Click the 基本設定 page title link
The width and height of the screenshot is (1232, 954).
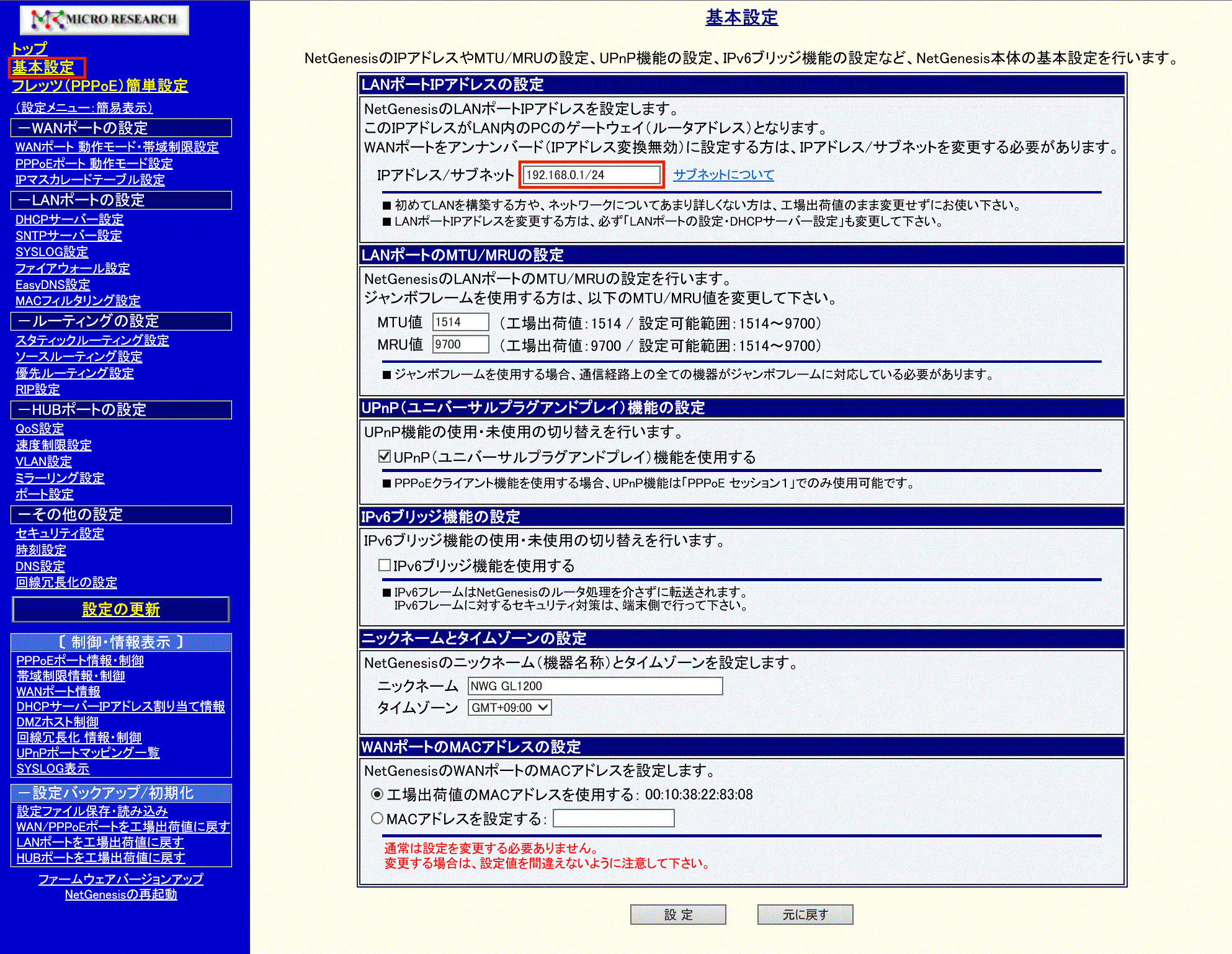coord(741,17)
